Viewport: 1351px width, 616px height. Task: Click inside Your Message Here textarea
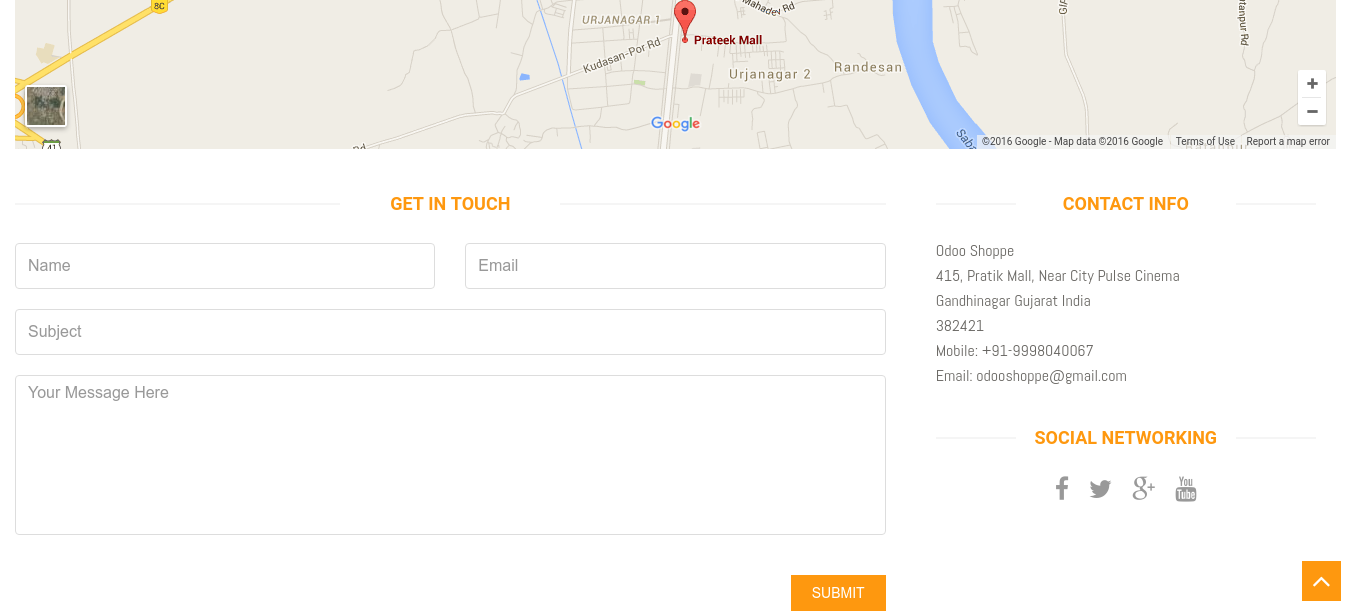pyautogui.click(x=450, y=455)
